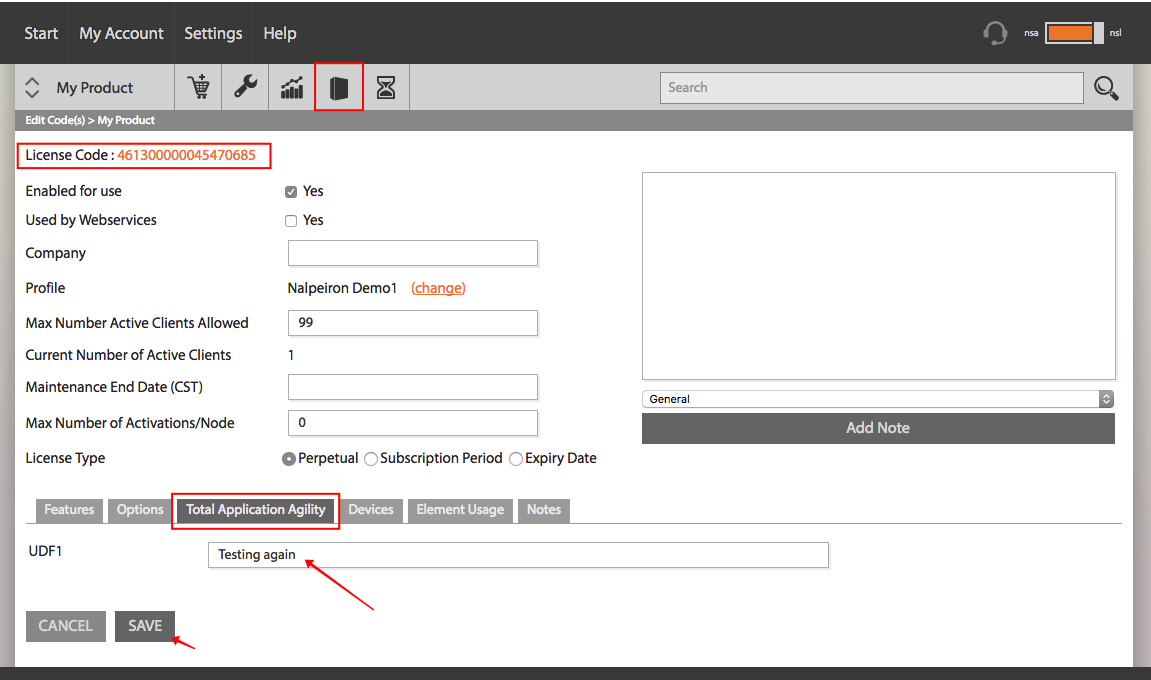Viewport: 1151px width, 680px height.
Task: Click the change profile link
Action: pos(438,288)
